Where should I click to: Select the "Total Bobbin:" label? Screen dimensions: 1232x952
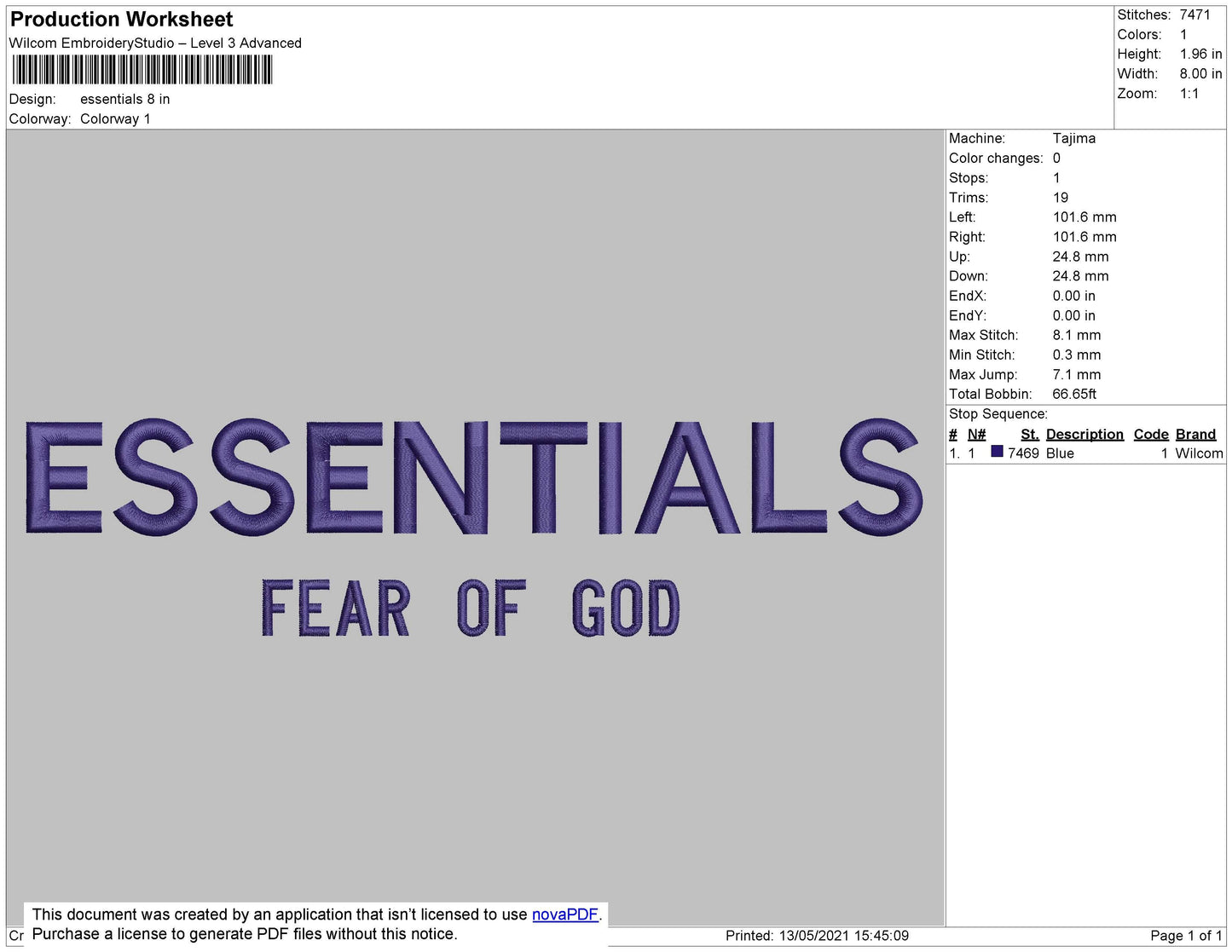[x=990, y=393]
